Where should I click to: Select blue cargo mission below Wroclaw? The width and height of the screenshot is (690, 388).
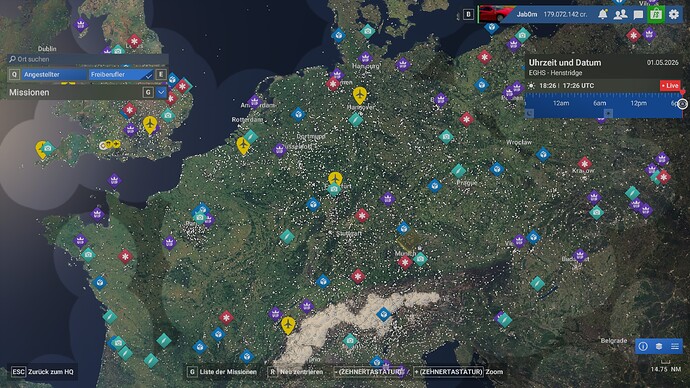pos(543,154)
